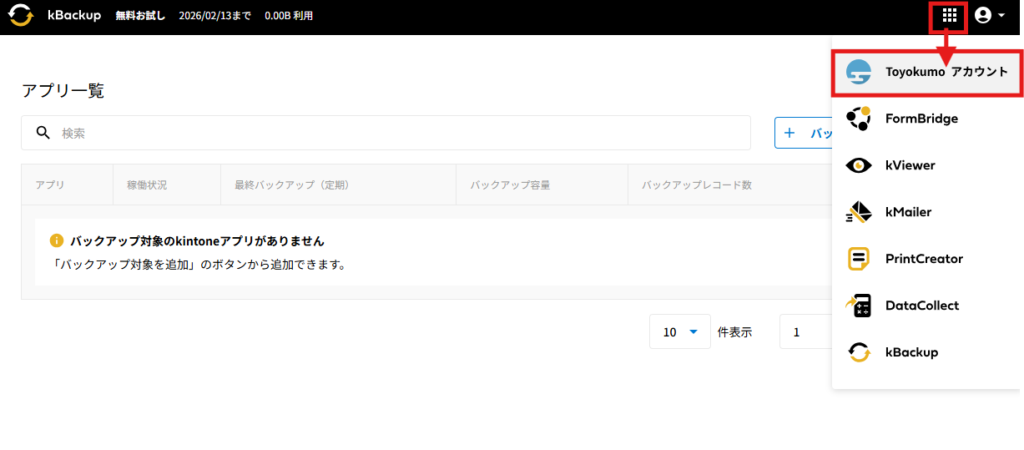This screenshot has width=1024, height=450.
Task: Click the PrintCreator icon
Action: (858, 259)
